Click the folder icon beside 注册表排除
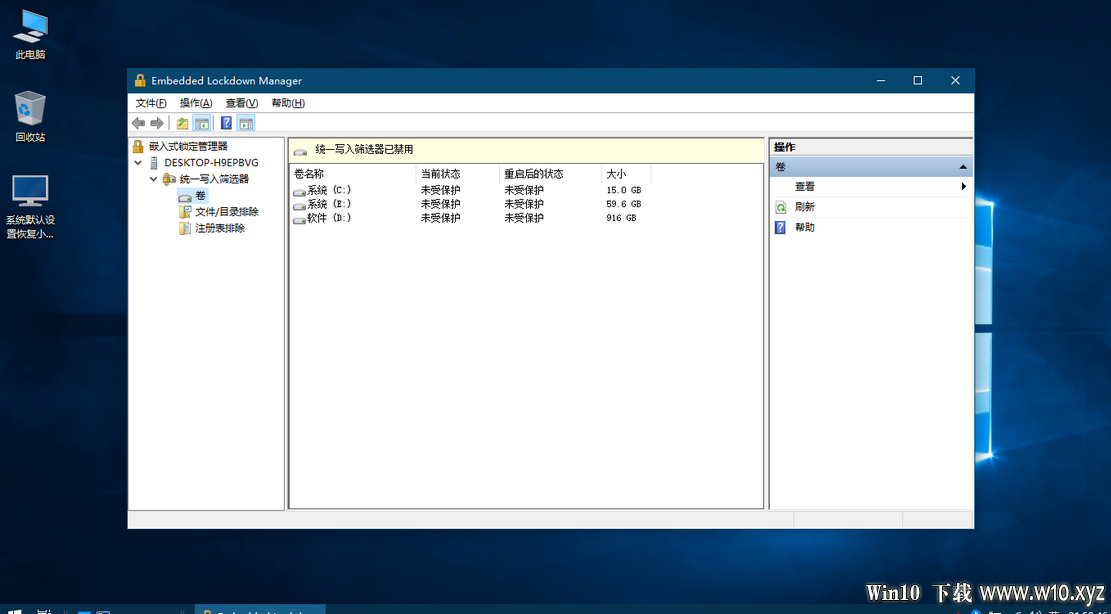 [x=185, y=228]
